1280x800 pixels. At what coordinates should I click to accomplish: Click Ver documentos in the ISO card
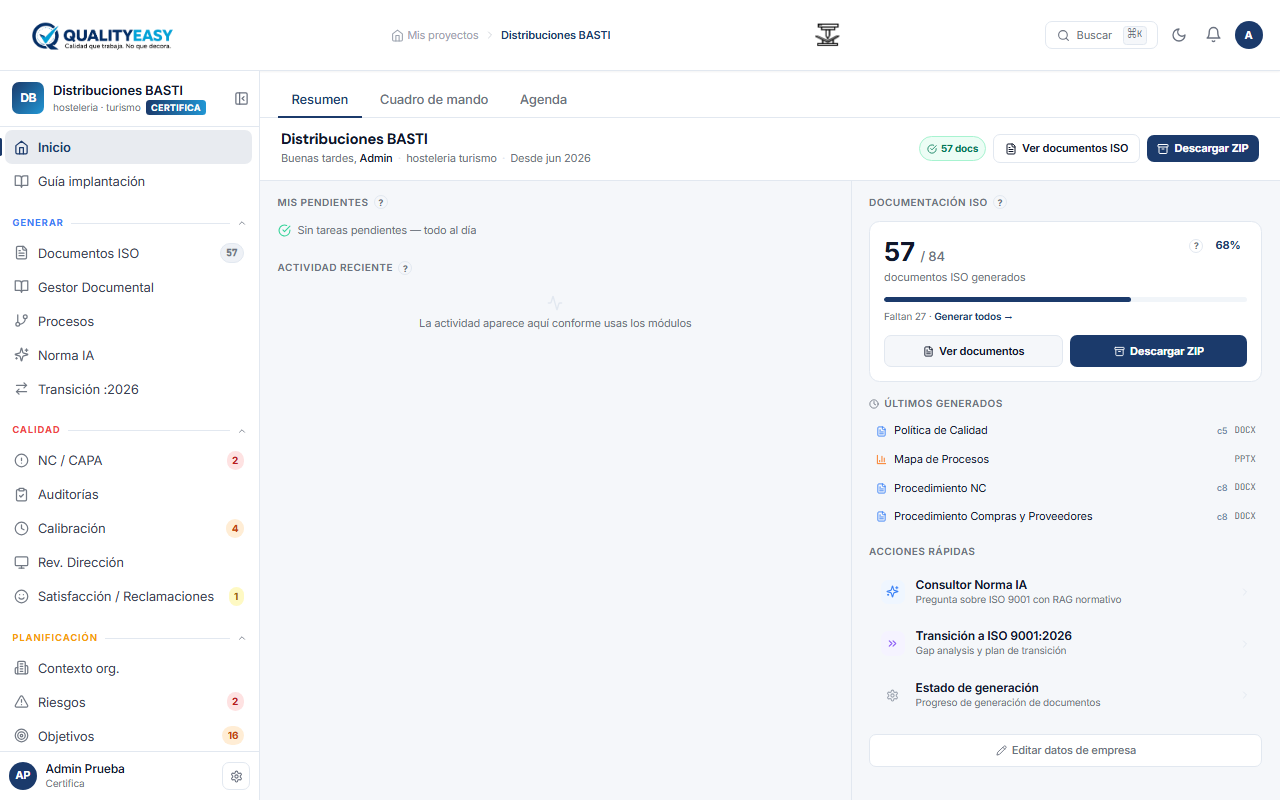tap(973, 351)
